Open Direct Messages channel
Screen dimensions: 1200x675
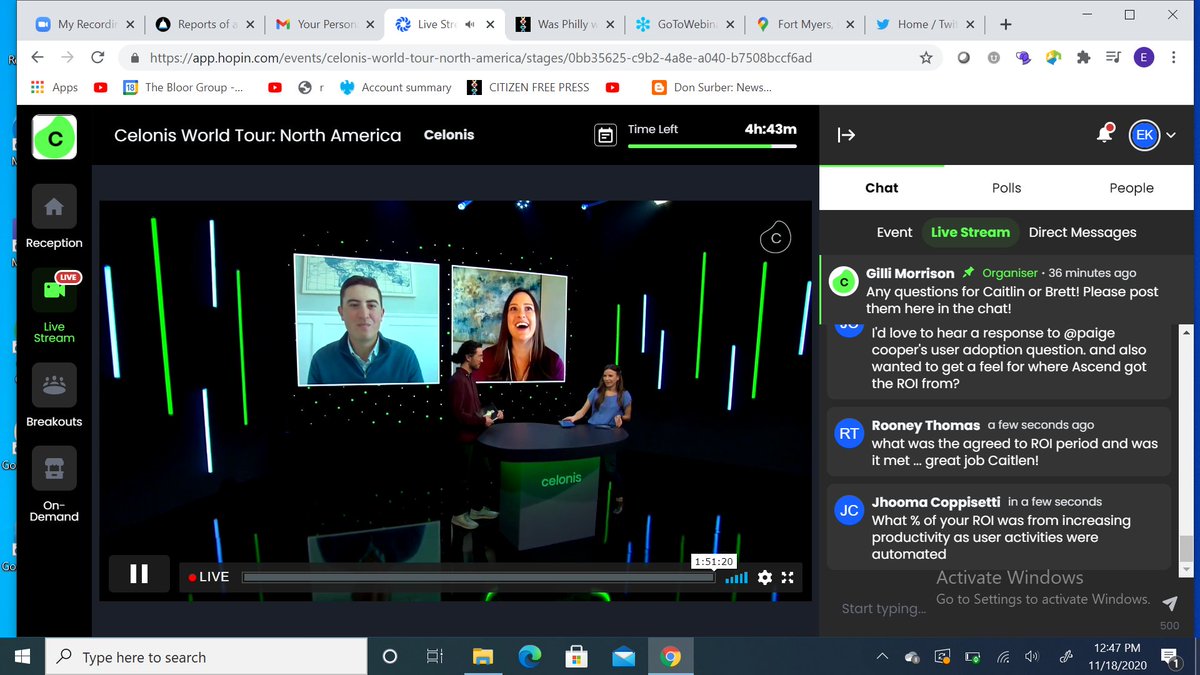click(x=1082, y=232)
